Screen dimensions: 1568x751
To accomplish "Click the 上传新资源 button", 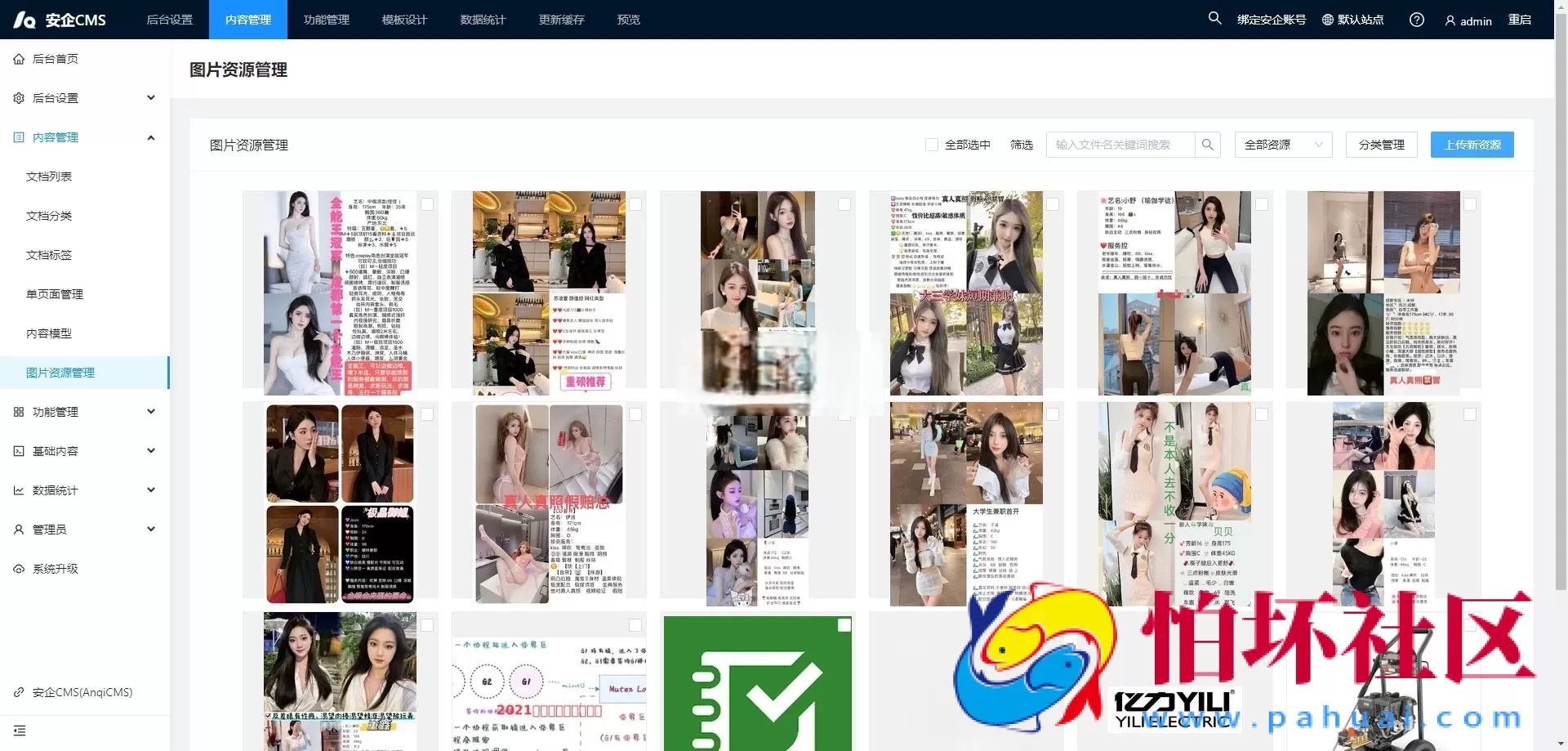I will tap(1472, 145).
